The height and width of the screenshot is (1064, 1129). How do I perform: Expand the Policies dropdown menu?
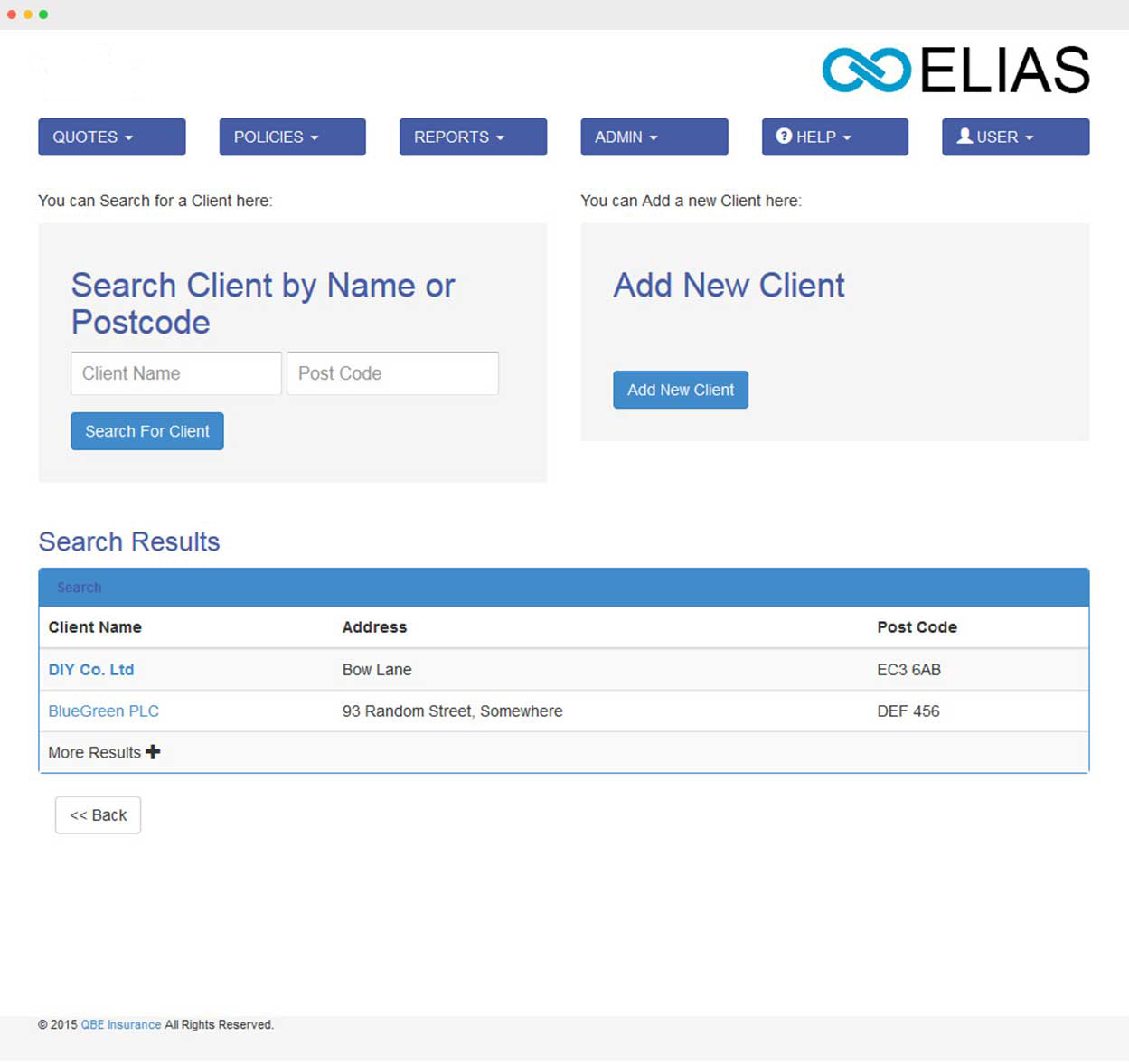click(292, 137)
